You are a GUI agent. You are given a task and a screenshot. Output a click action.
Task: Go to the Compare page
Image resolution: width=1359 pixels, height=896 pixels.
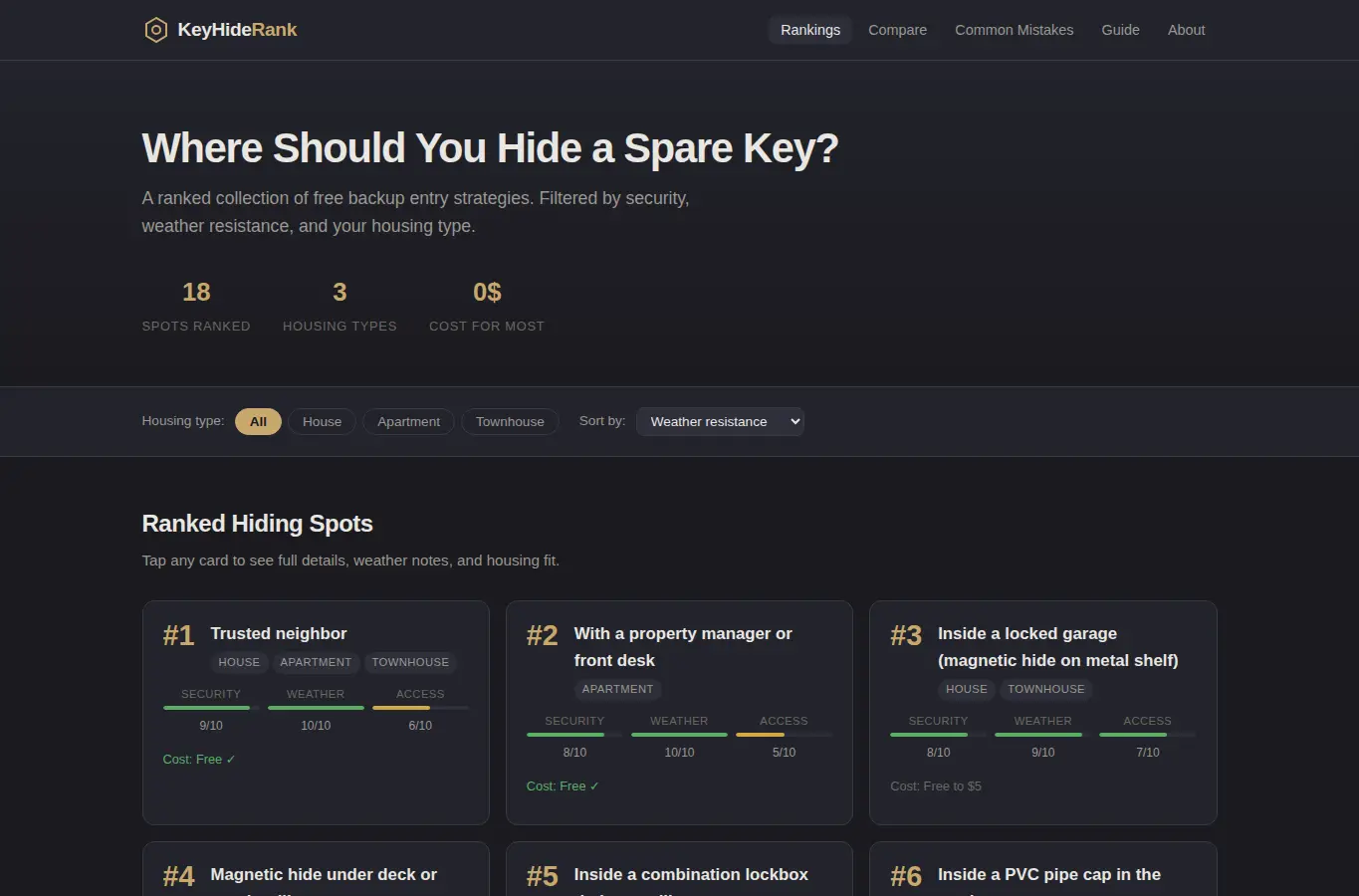pos(897,30)
